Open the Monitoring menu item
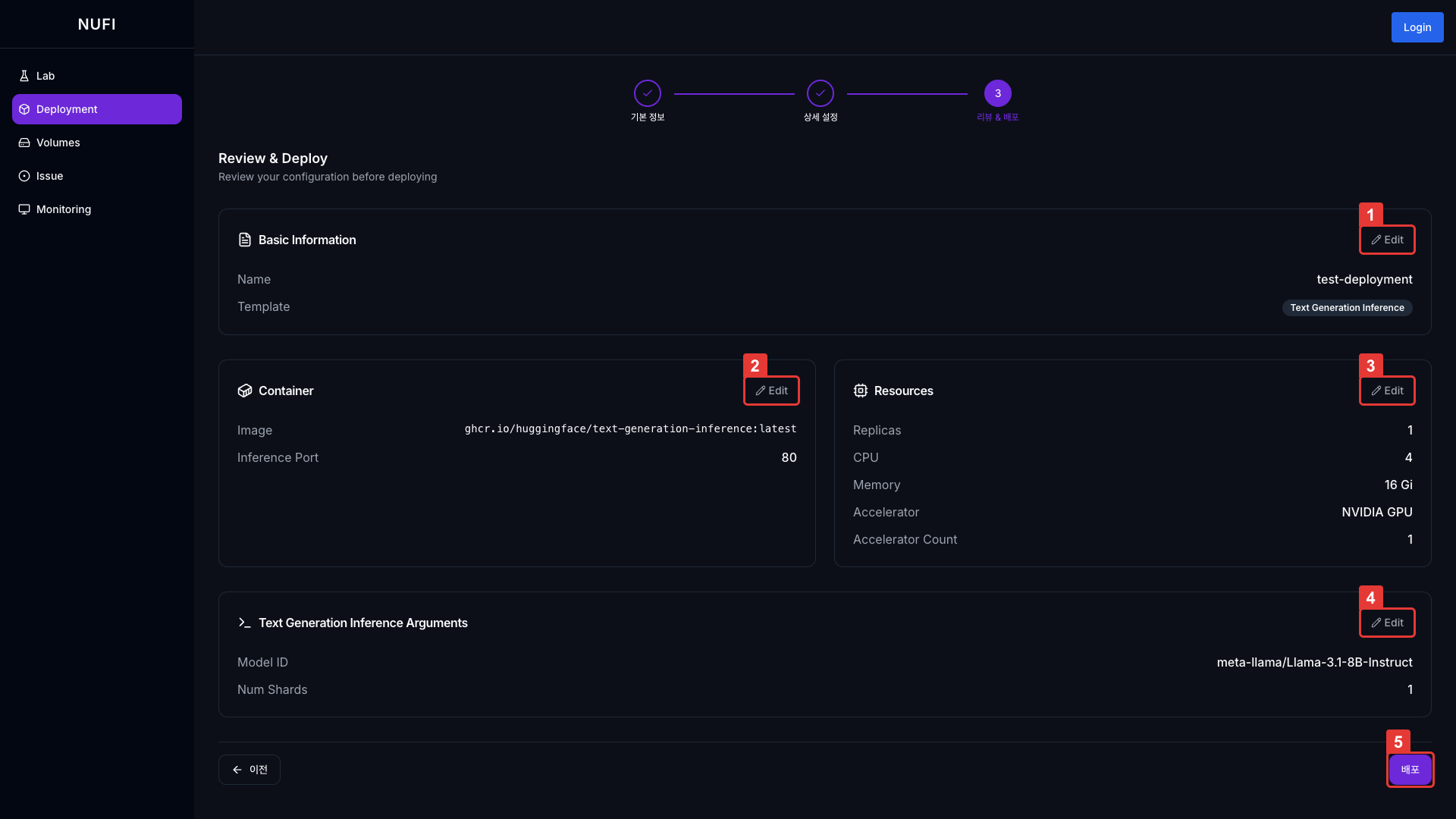This screenshot has width=1456, height=819. pos(64,209)
